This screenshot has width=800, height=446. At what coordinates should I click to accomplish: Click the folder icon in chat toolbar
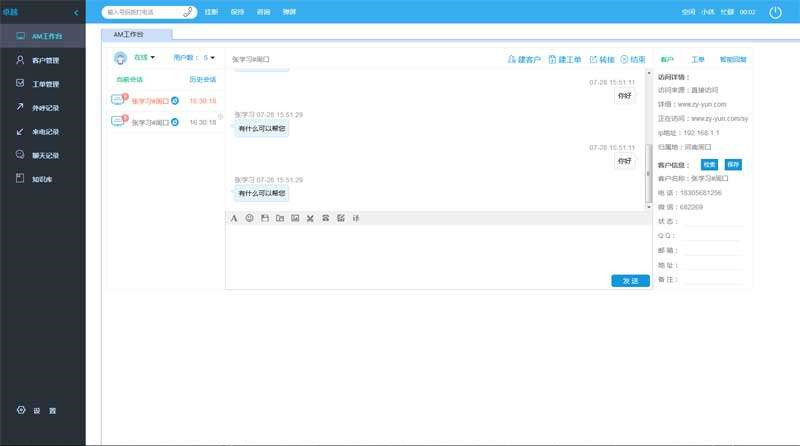280,218
